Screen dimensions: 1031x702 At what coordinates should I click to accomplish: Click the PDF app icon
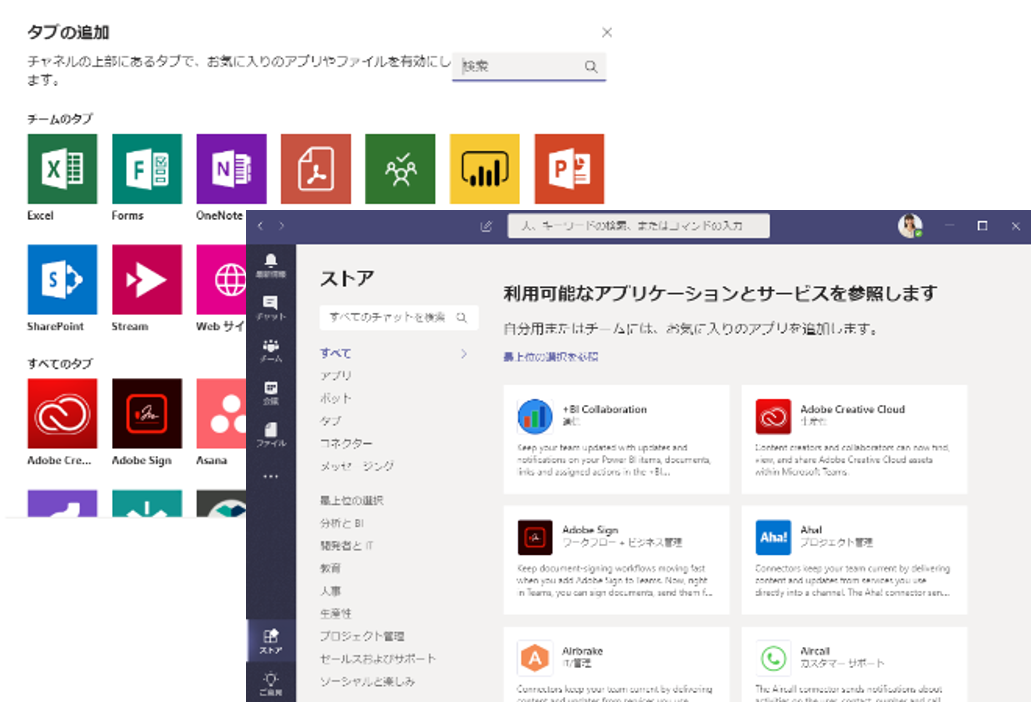click(x=315, y=169)
